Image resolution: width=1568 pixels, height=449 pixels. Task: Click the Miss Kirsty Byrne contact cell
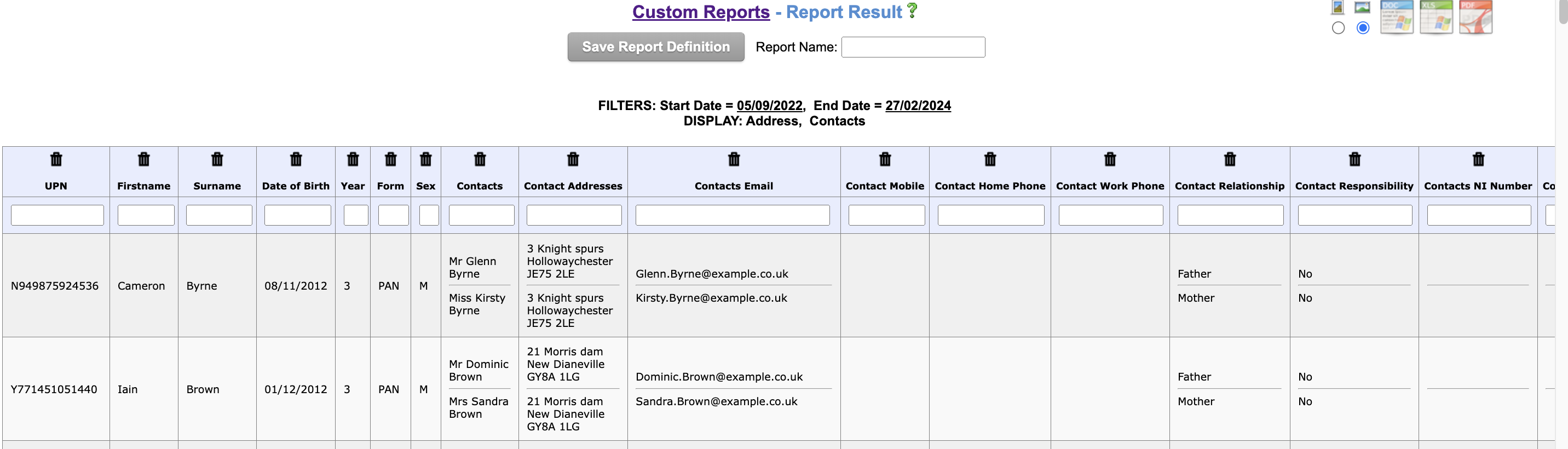[477, 304]
